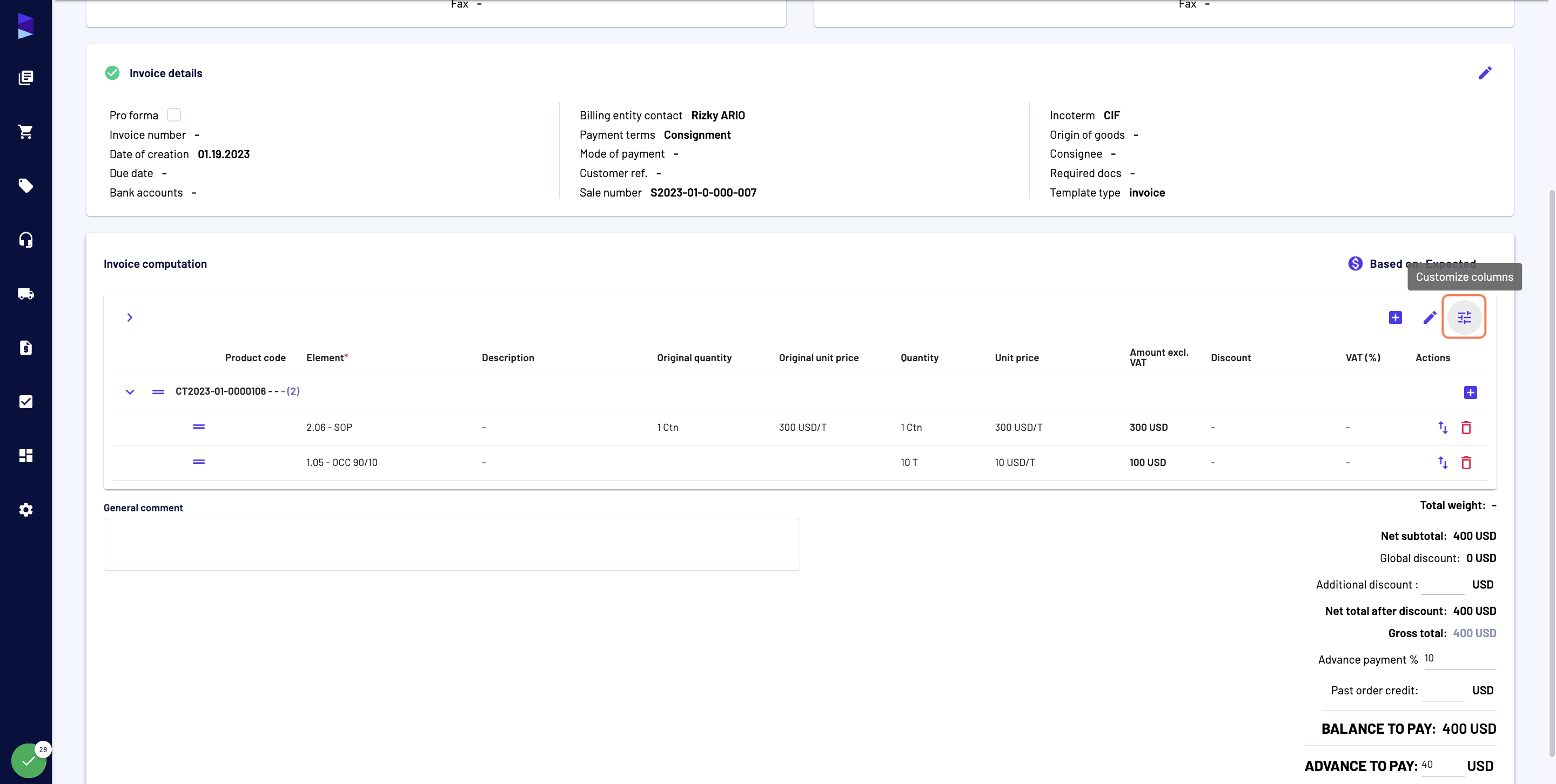Click the Additional discount input field
The height and width of the screenshot is (784, 1556).
[x=1443, y=585]
